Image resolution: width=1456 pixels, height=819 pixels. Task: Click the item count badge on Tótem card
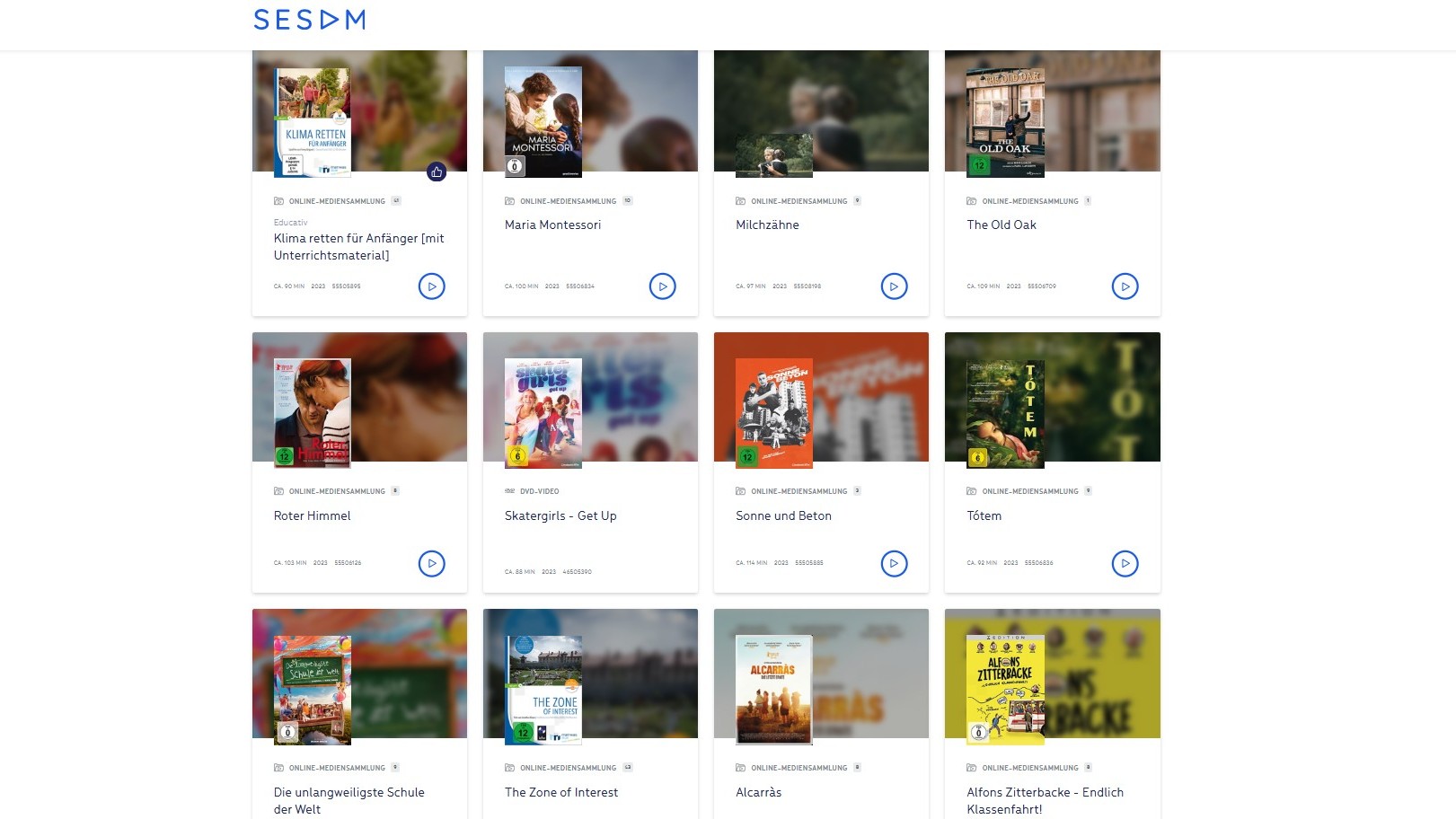1088,491
